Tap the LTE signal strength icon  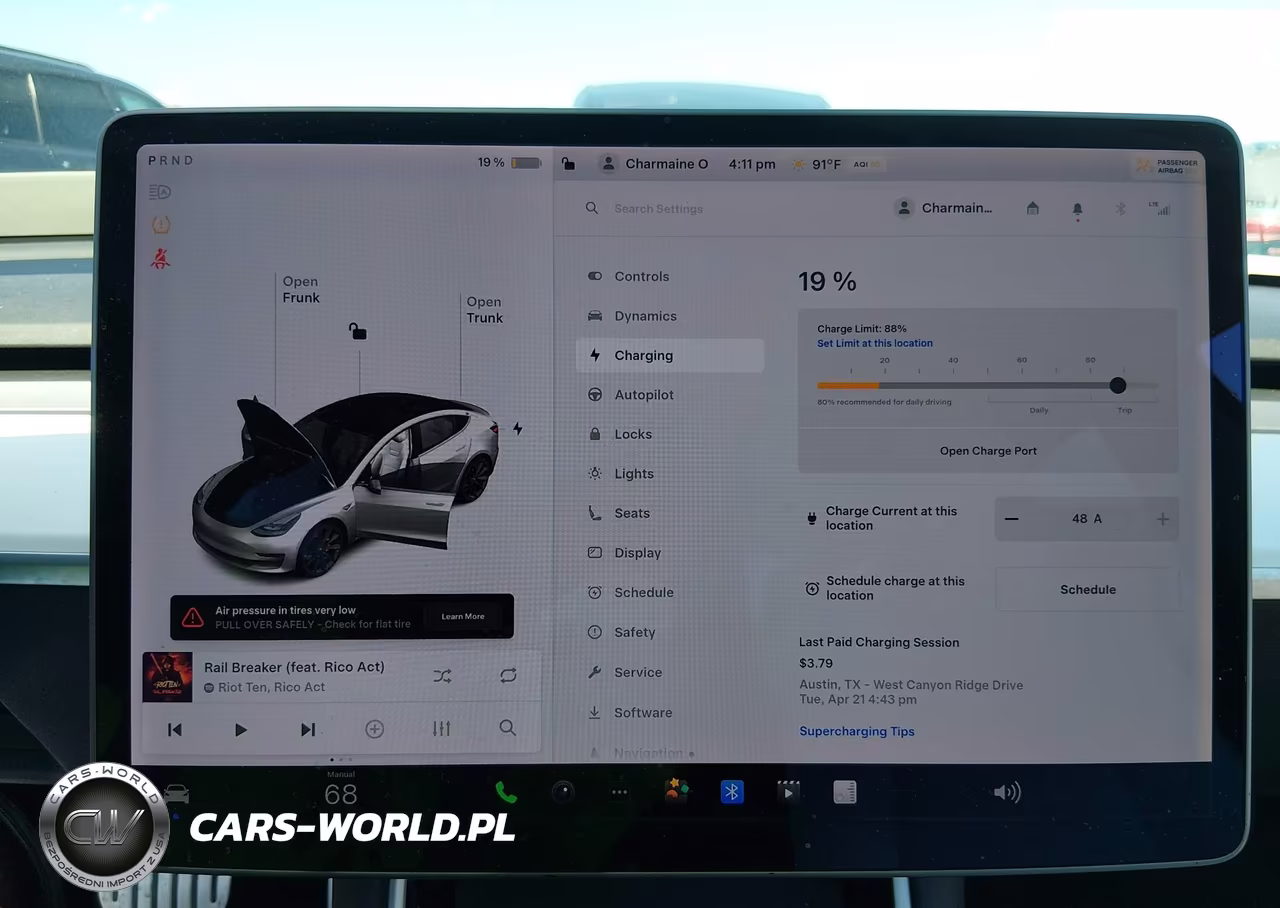(x=1160, y=208)
